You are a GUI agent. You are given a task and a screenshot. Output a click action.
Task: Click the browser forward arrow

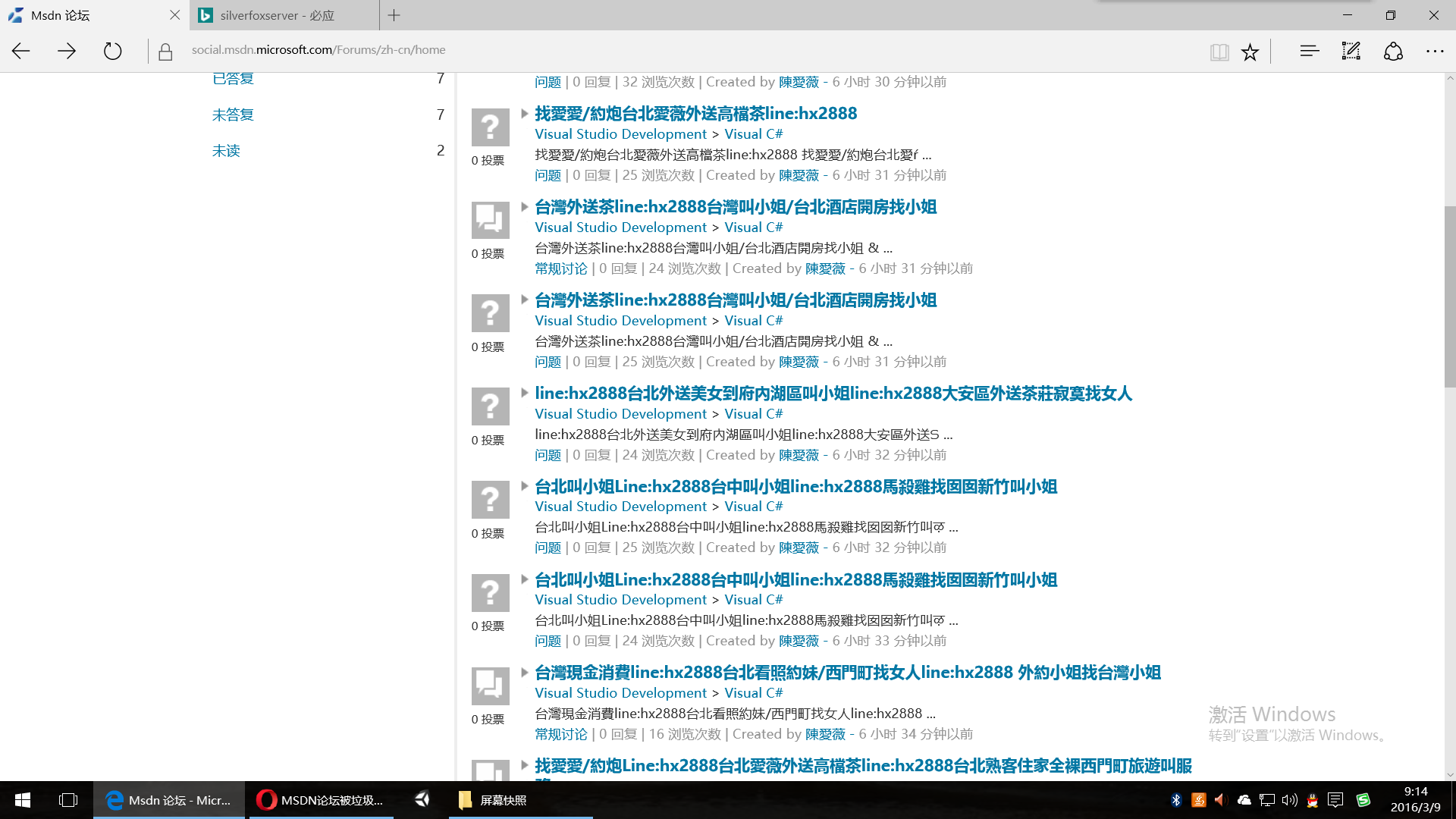(67, 51)
